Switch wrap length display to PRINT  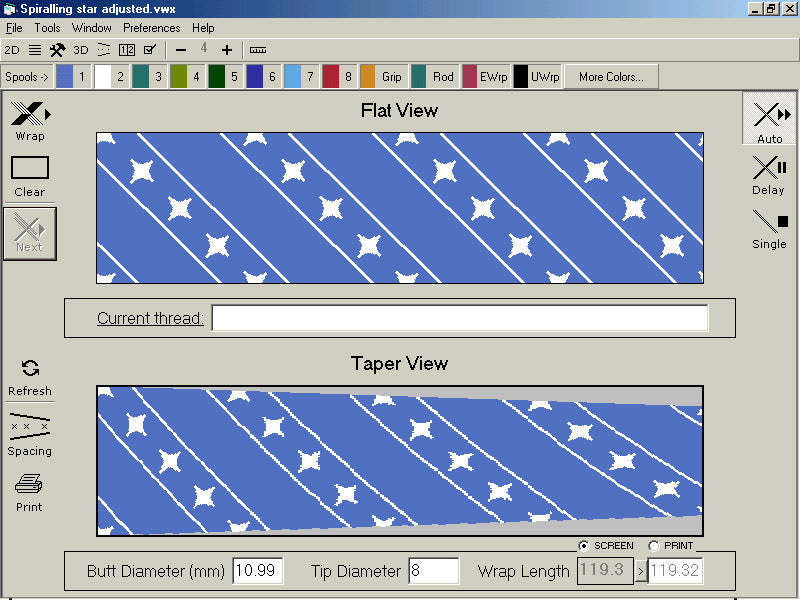click(656, 546)
